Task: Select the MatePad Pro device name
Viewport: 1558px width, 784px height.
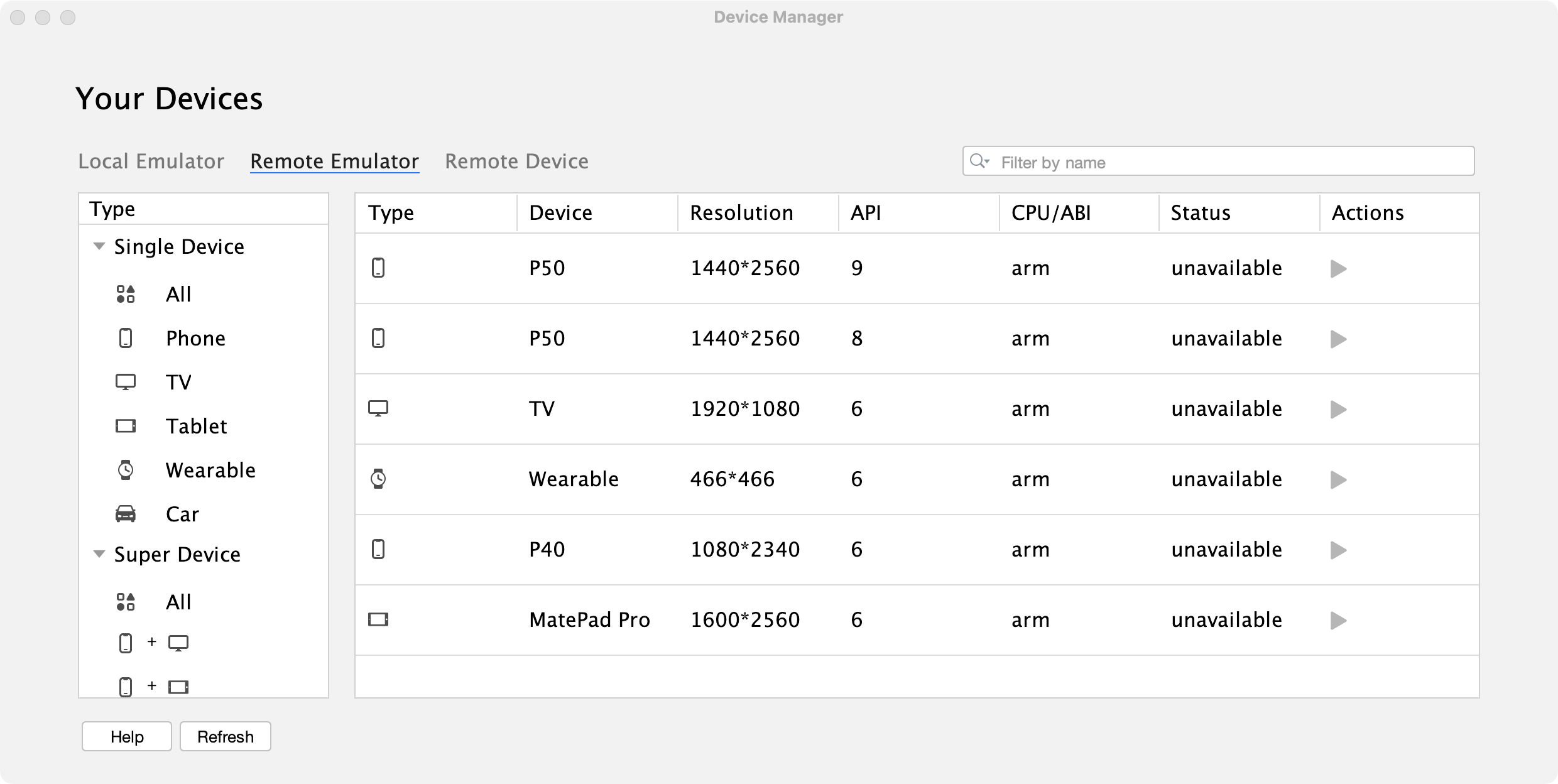Action: click(589, 620)
